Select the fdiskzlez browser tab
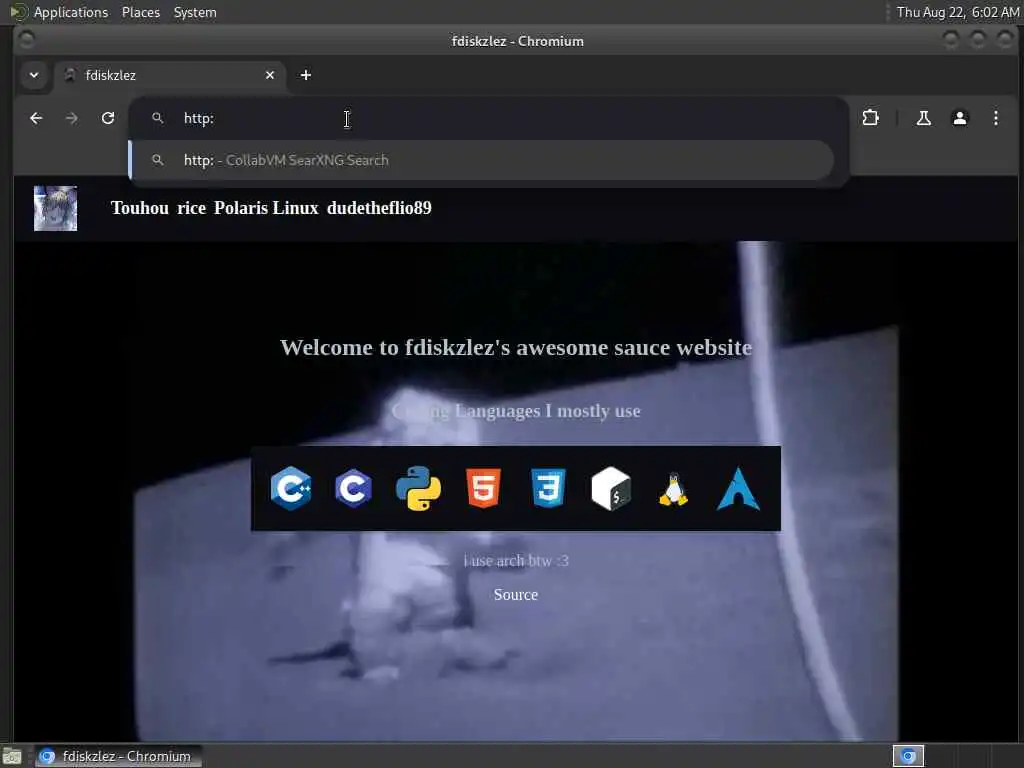Screen dimensions: 1024x768 tap(170, 75)
